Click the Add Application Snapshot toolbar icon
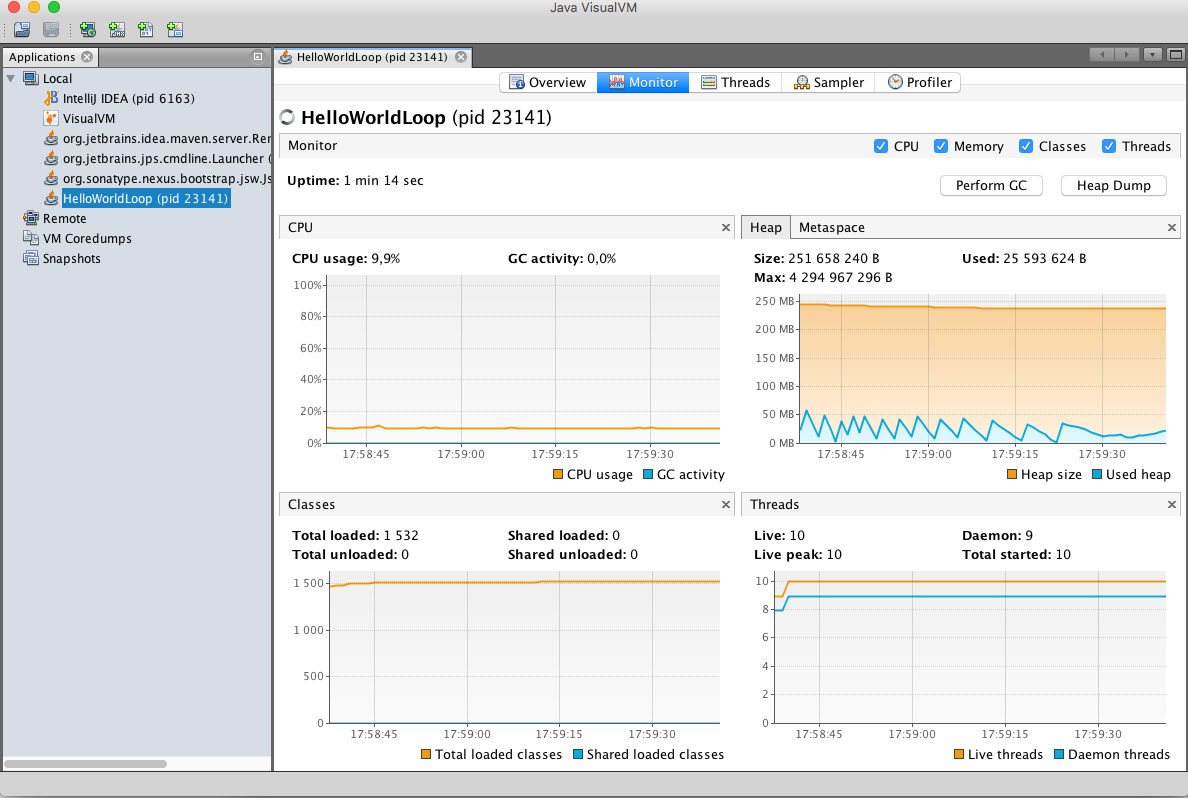This screenshot has height=798, width=1188. [175, 30]
